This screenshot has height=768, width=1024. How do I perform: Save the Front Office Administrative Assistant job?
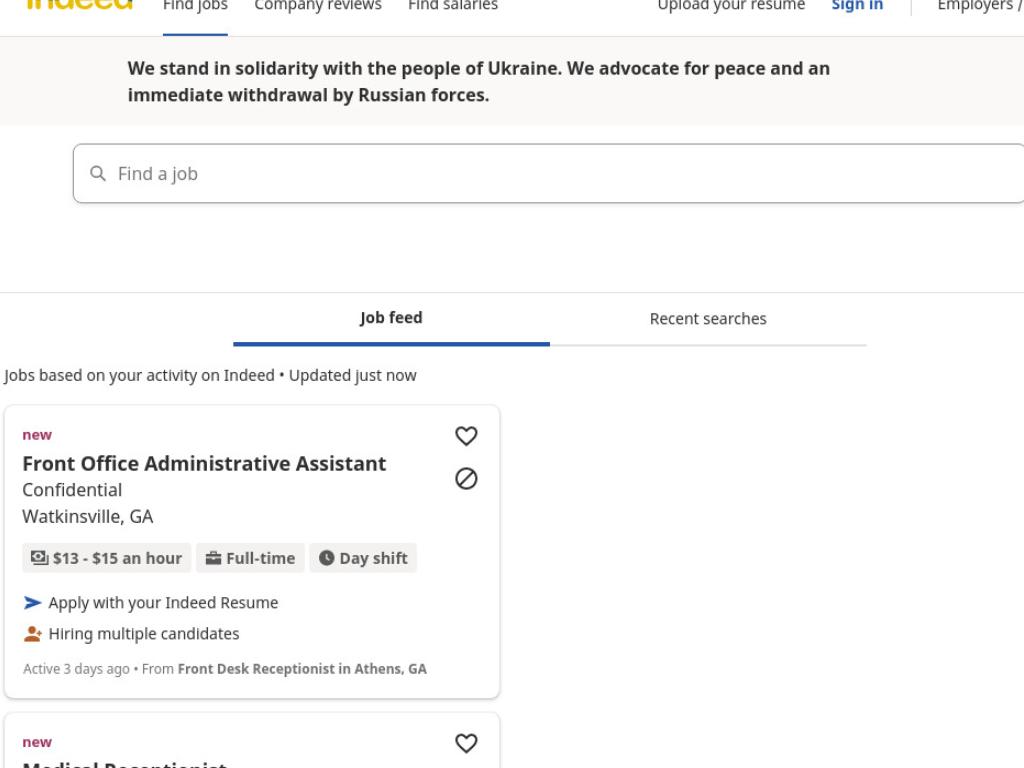click(x=466, y=436)
